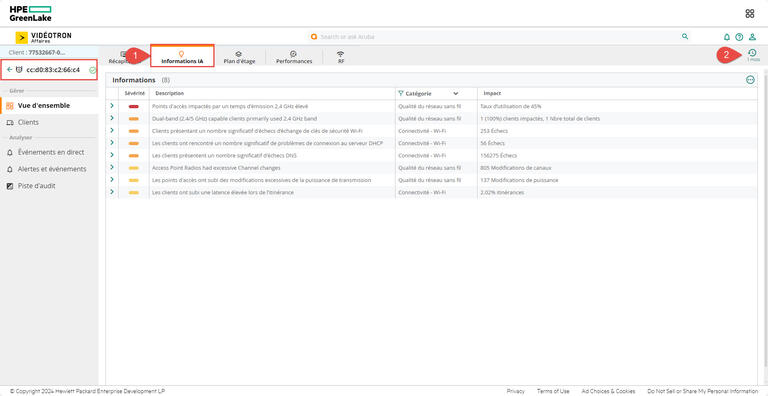Open the Performances tab

coord(294,57)
